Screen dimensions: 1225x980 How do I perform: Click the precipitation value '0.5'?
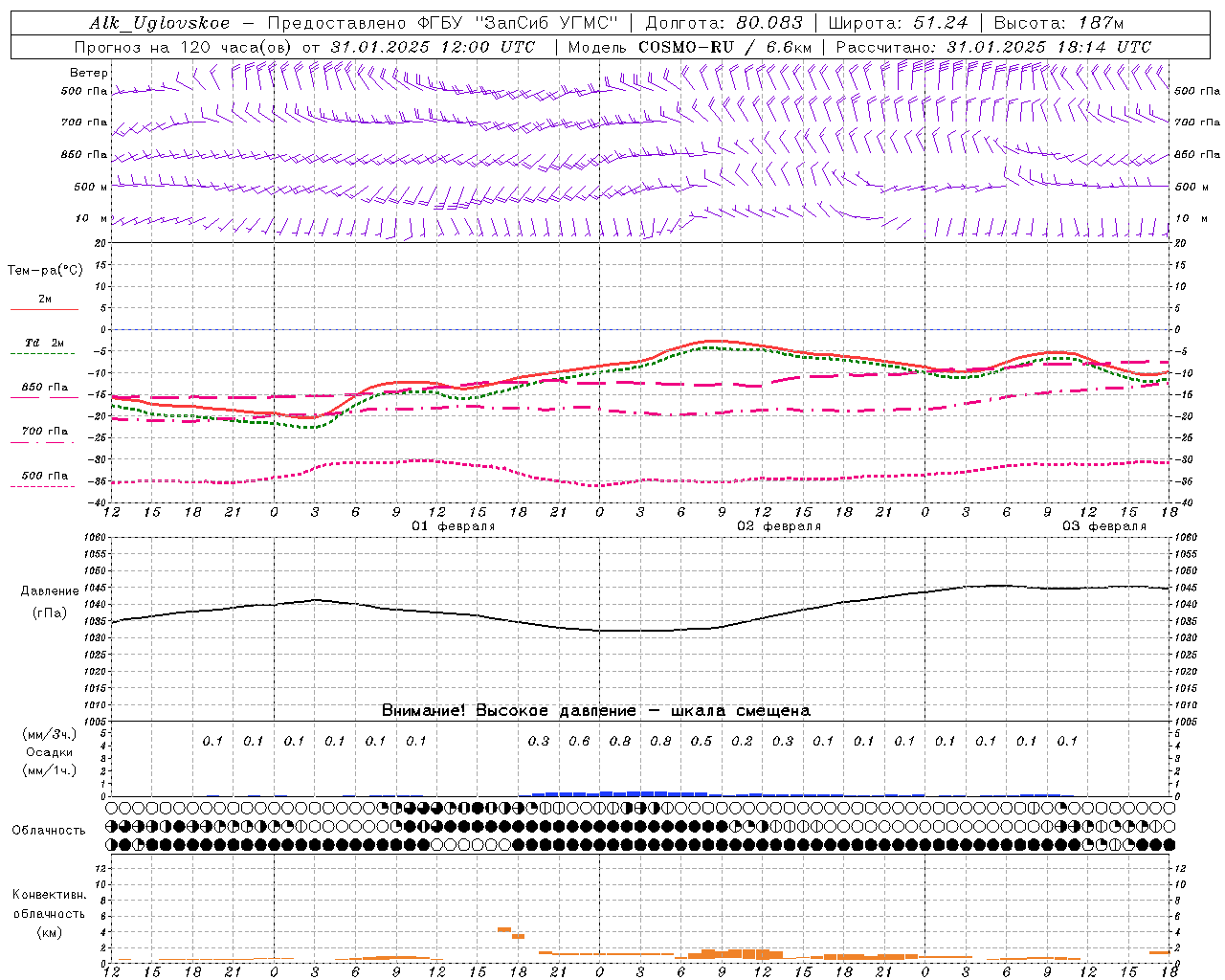click(x=702, y=741)
